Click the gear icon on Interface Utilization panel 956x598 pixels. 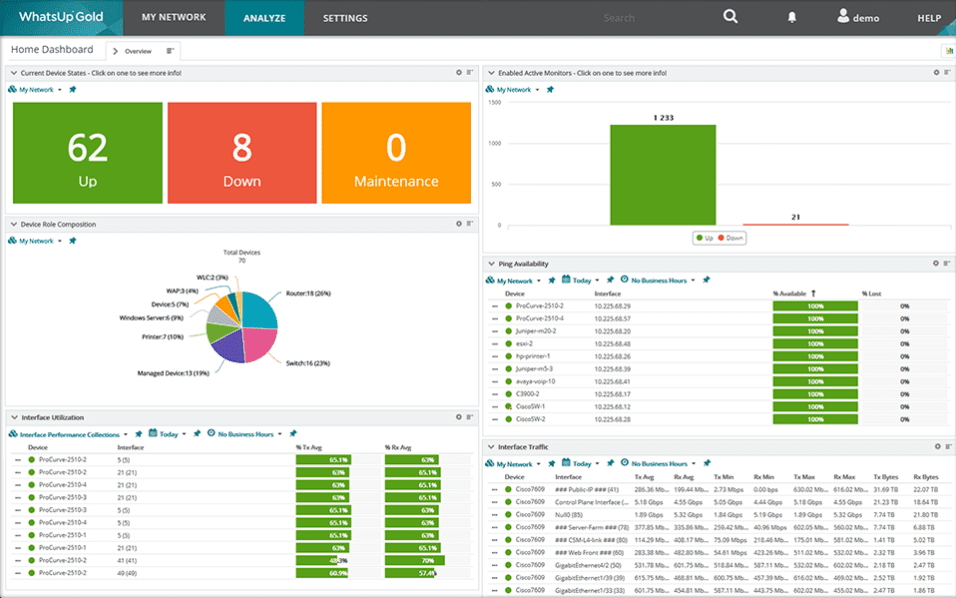click(x=459, y=417)
